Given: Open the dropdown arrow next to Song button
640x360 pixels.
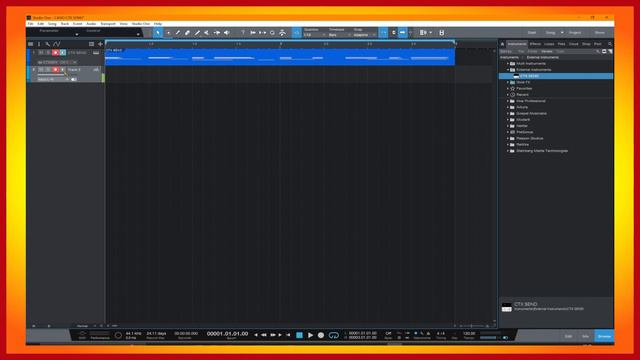Looking at the screenshot, I should point(562,33).
